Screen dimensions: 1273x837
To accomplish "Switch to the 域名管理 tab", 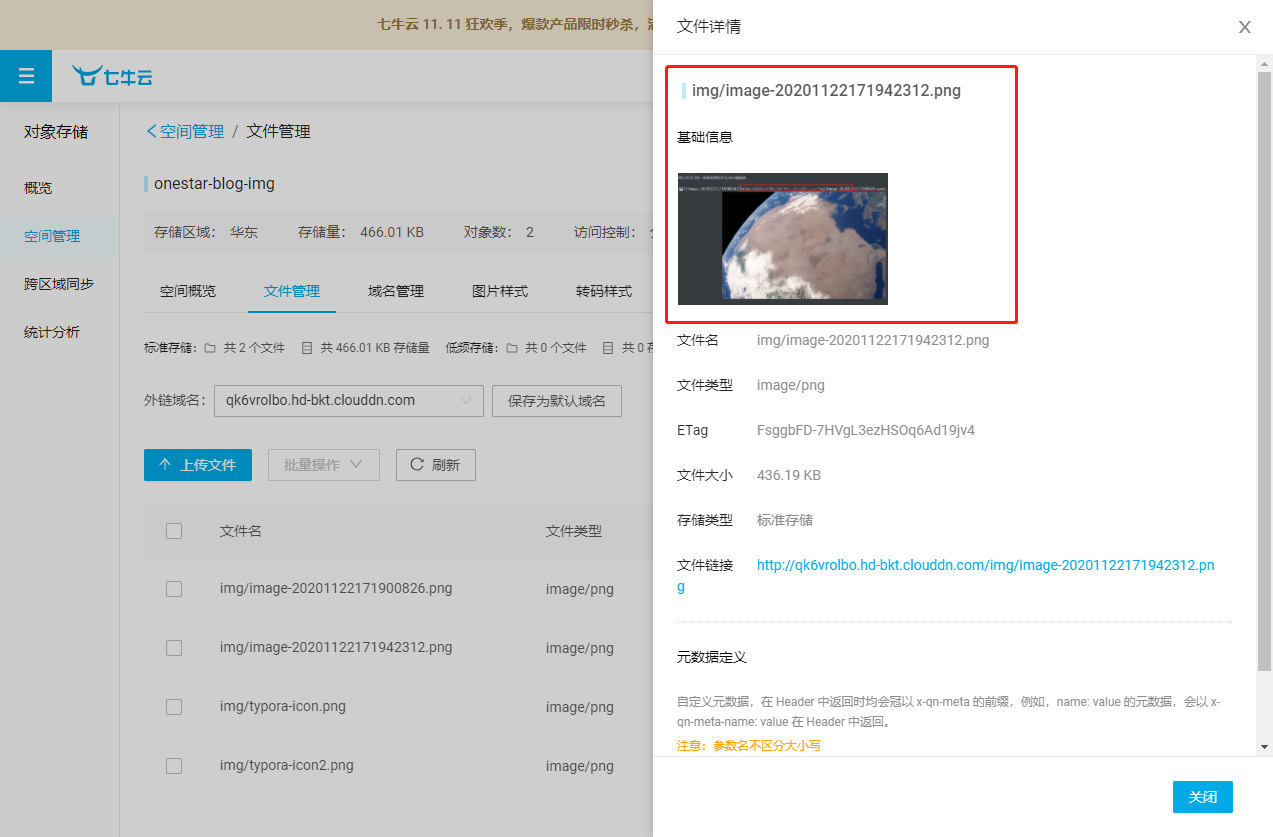I will pos(396,291).
